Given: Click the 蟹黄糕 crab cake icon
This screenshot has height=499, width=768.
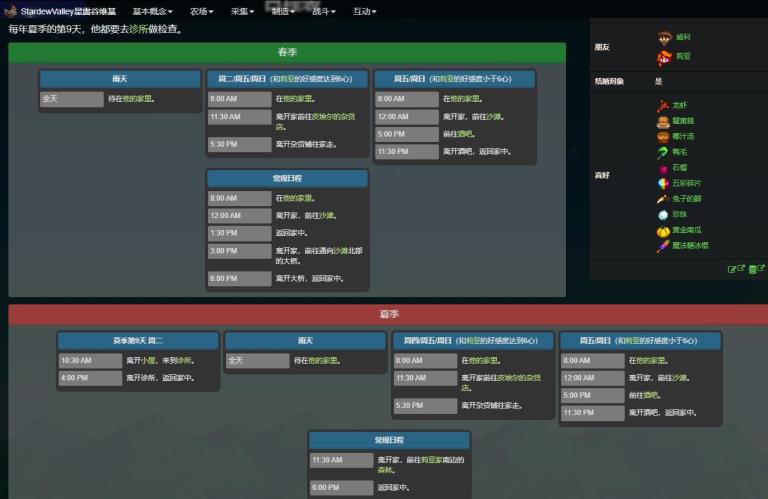Looking at the screenshot, I should 663,121.
